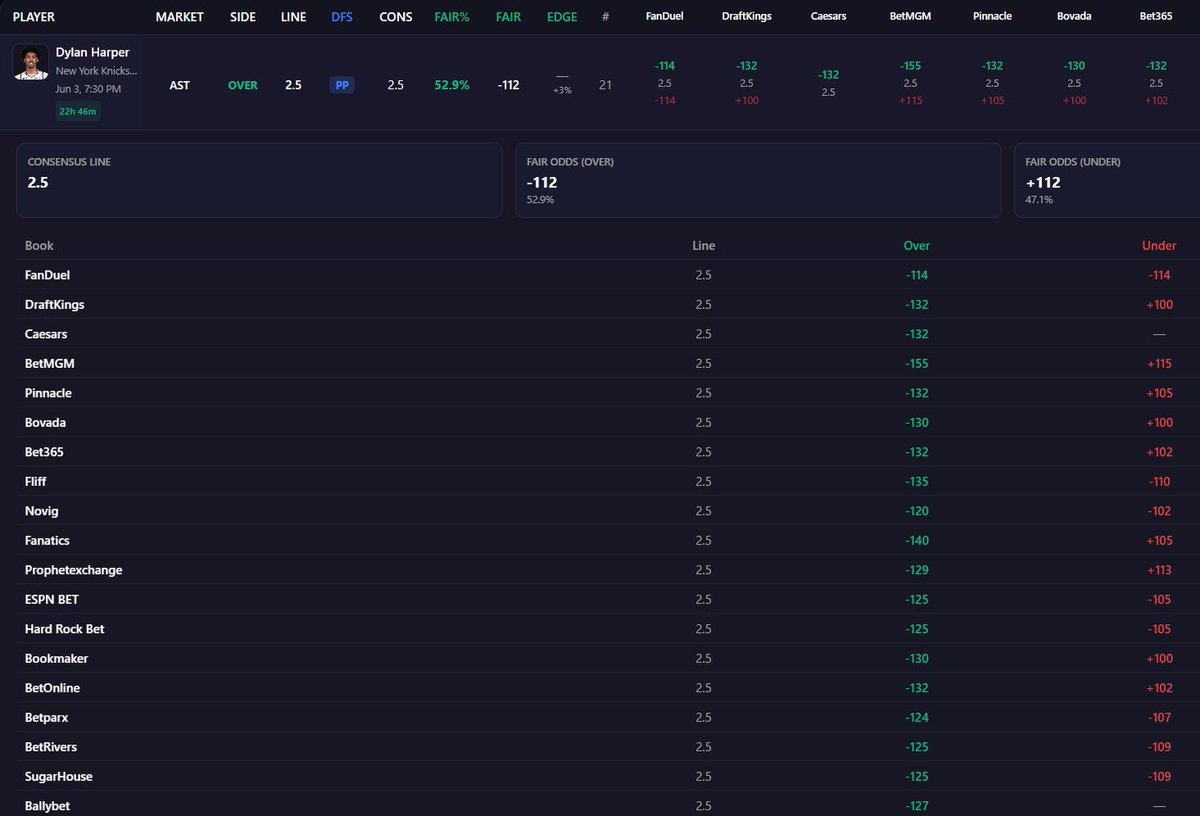Click Fliff's -110 under odds
The width and height of the screenshot is (1200, 816).
click(x=1159, y=481)
